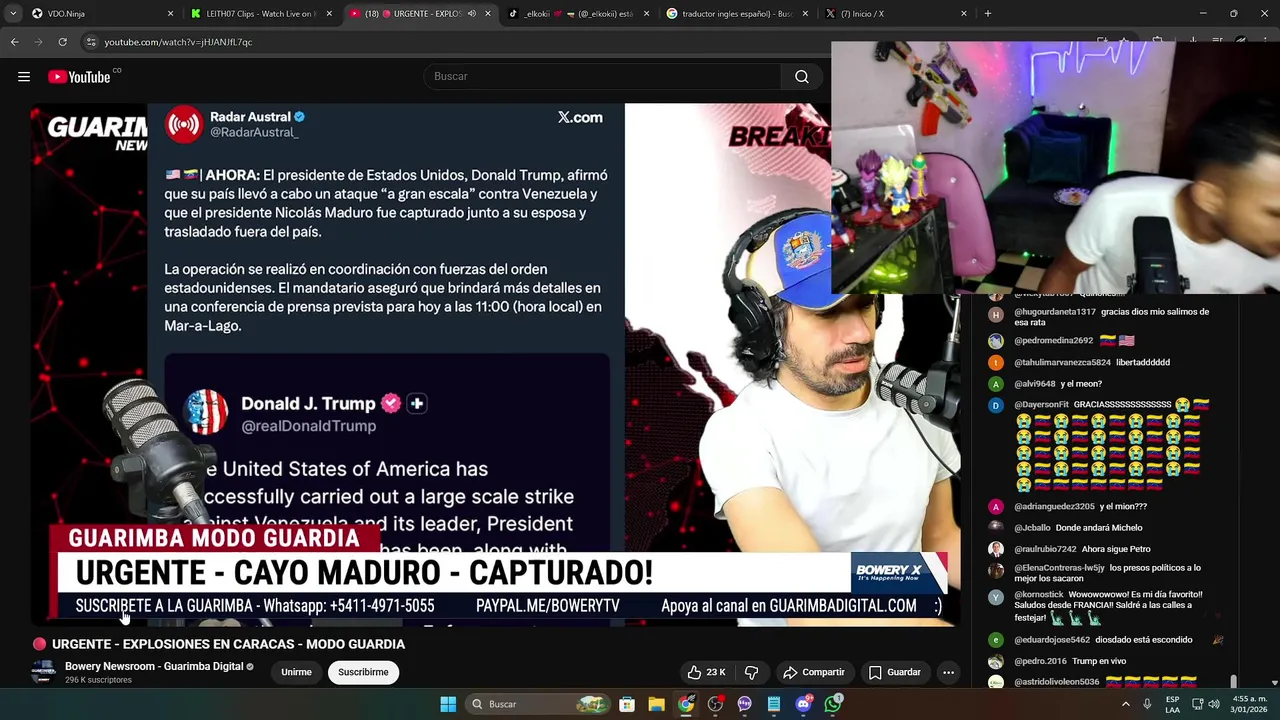Viewport: 1280px width, 720px height.
Task: Open the purple chat app taskbar icon
Action: click(x=744, y=704)
